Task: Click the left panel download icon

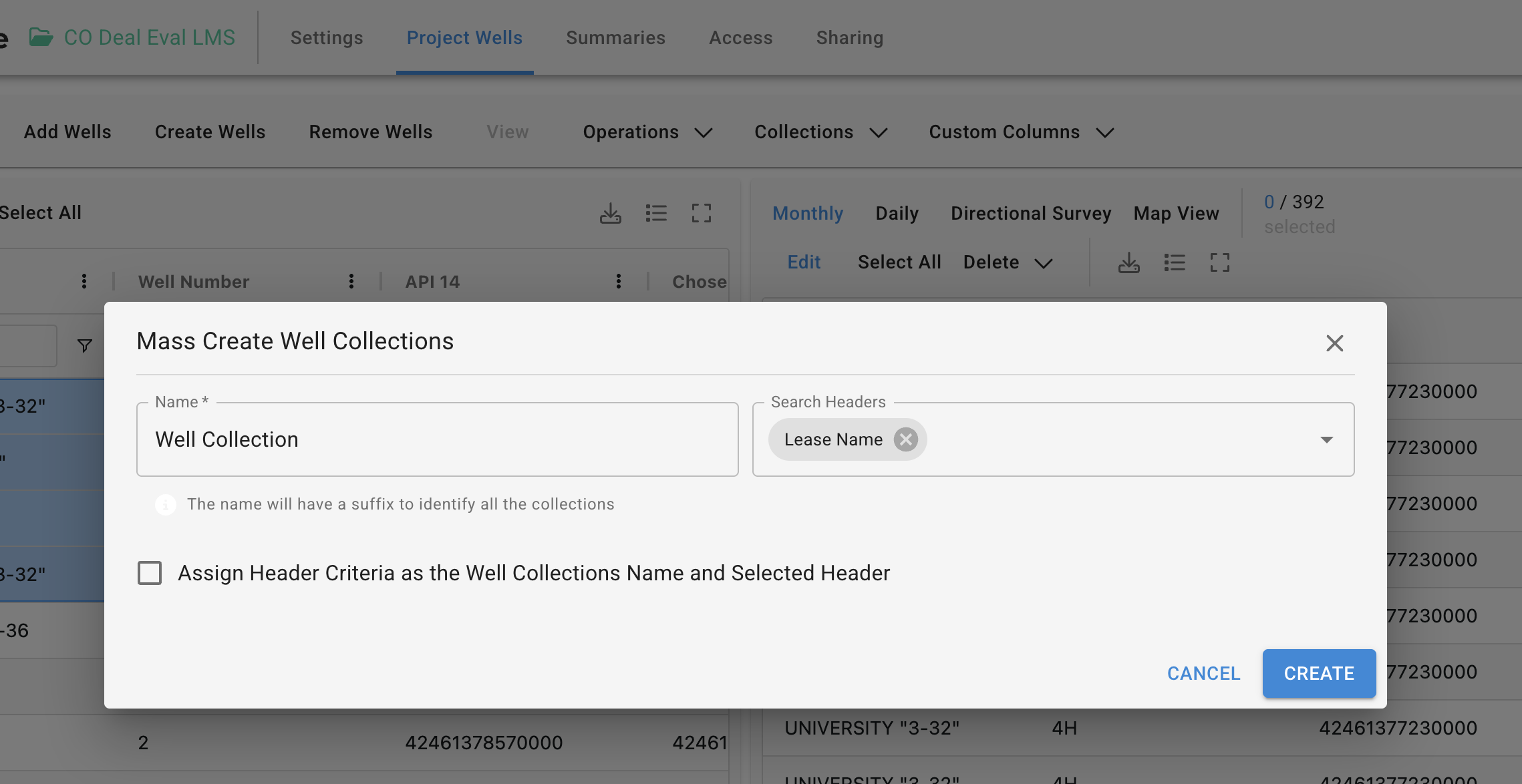Action: pos(610,213)
